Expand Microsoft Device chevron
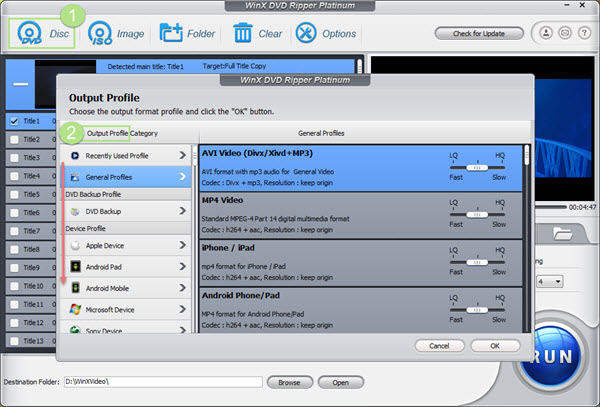This screenshot has width=600, height=407. (183, 309)
